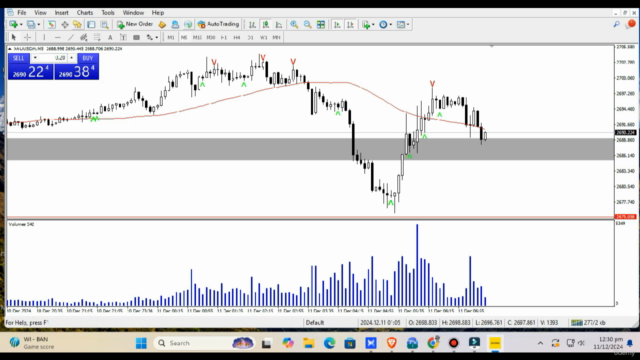The image size is (640, 360).
Task: Open the red notification chat icon
Action: click(631, 24)
